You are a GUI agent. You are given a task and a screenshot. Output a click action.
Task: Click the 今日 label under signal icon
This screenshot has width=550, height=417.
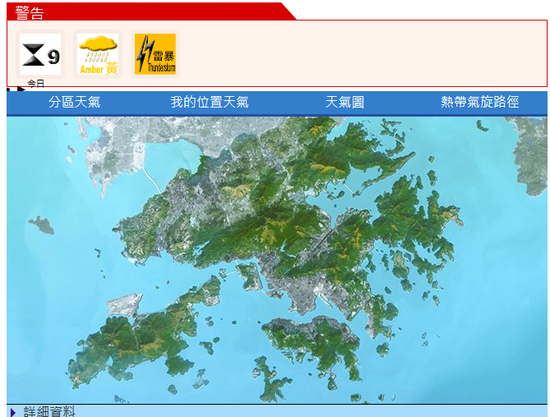(x=36, y=83)
